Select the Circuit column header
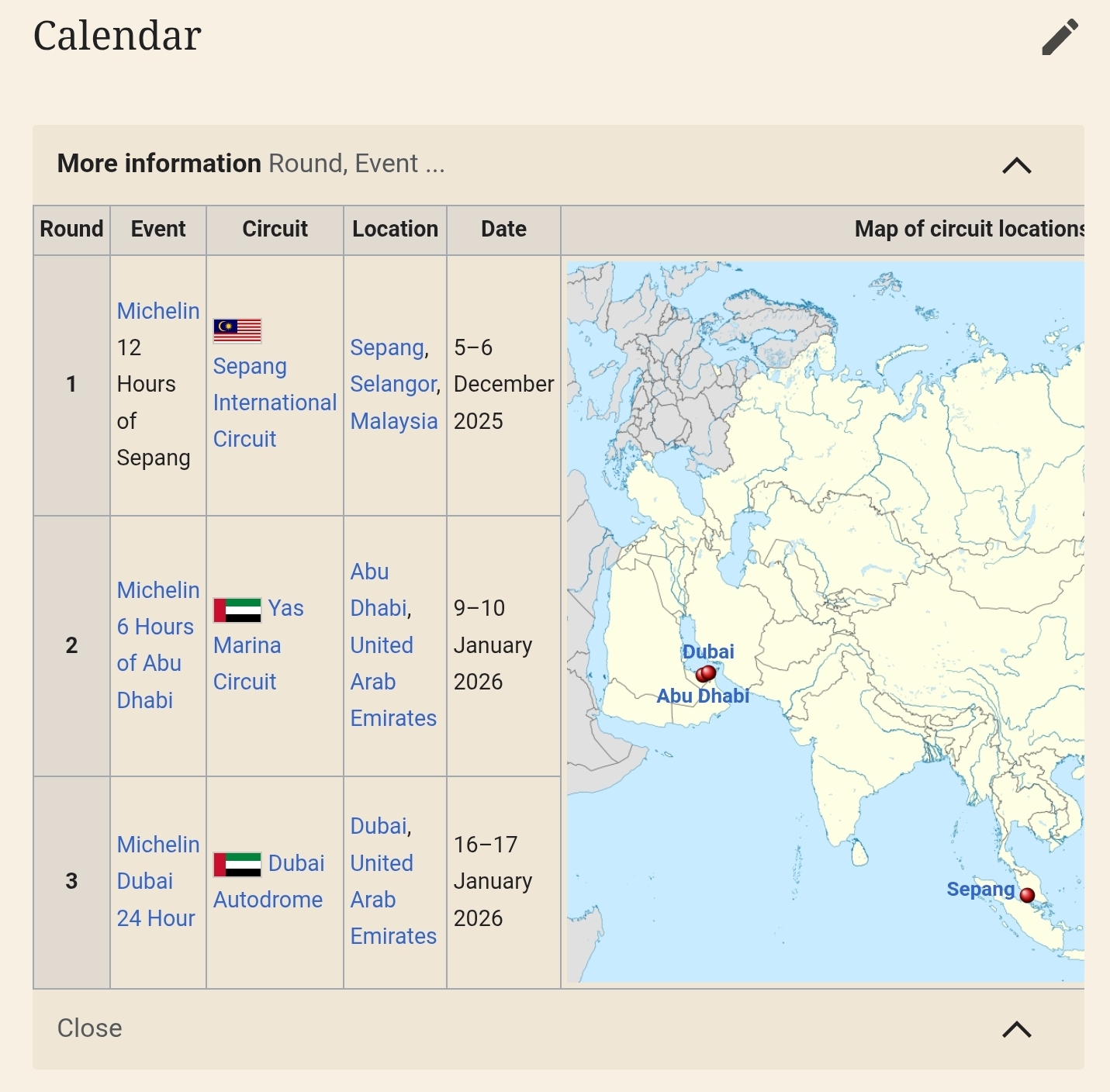 [x=275, y=230]
